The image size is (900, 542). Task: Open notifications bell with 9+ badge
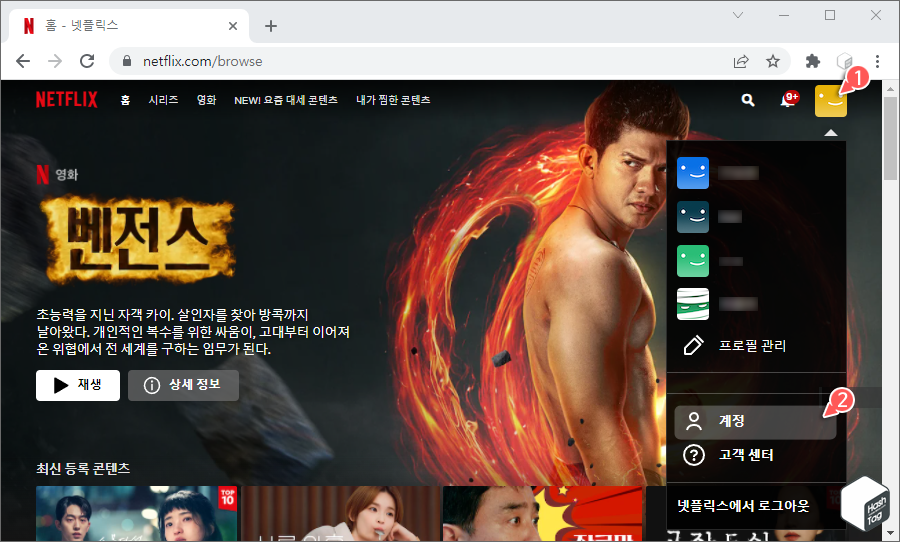point(788,100)
